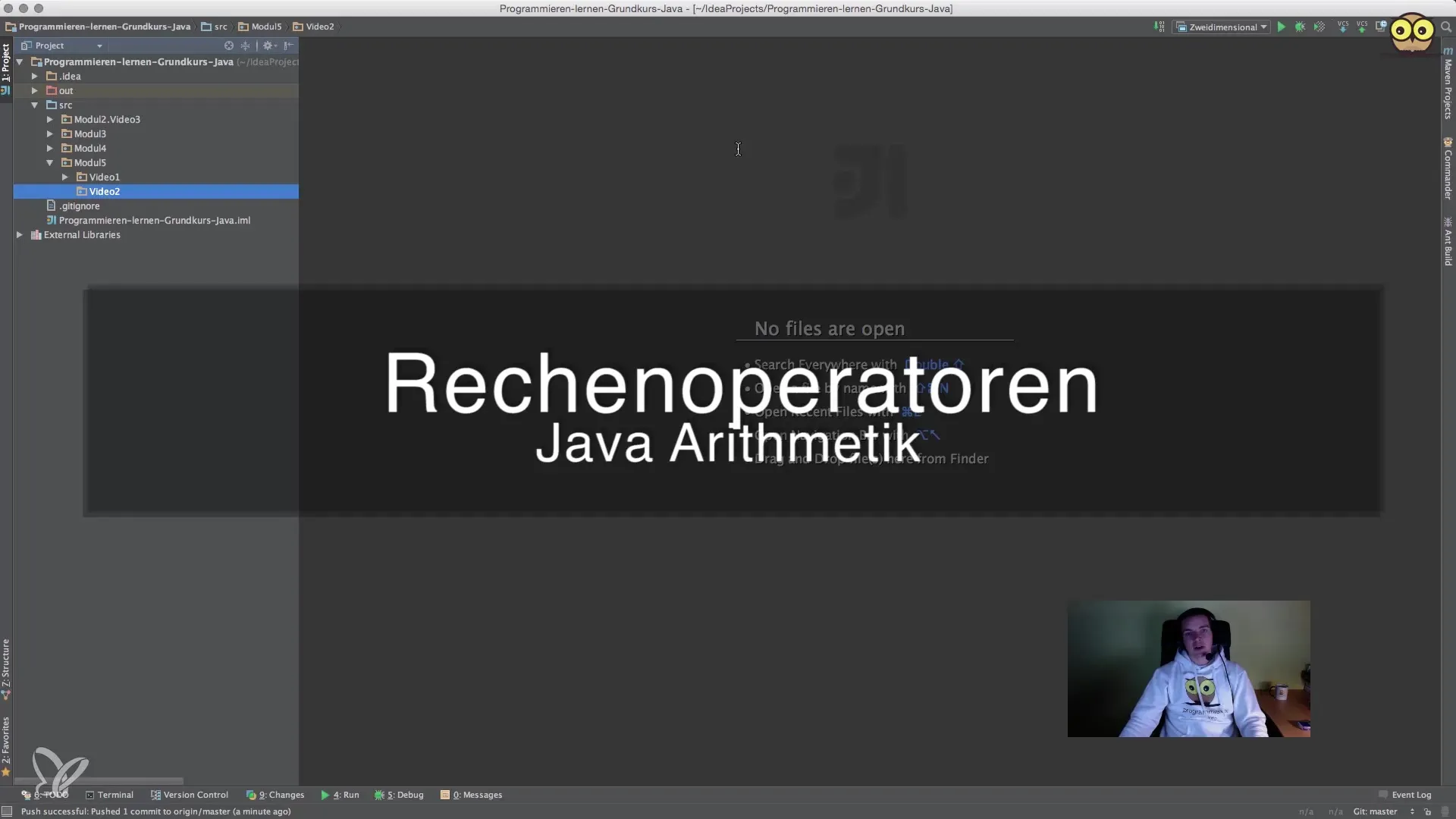Collapse all in Project panel toolbar
Viewport: 1456px width, 819px height.
245,45
